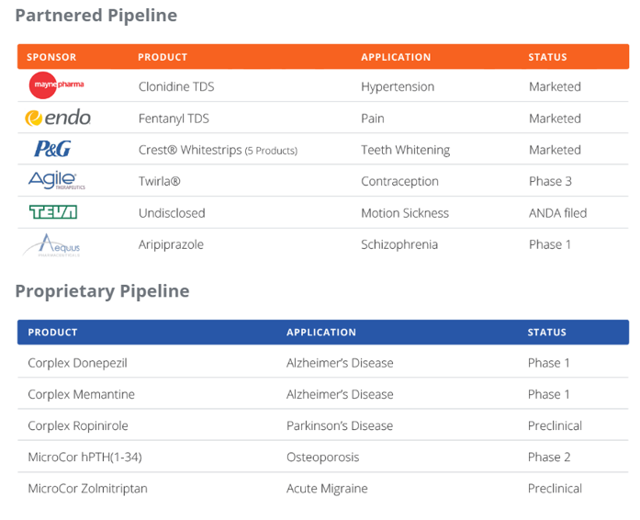This screenshot has height=520, width=640.
Task: Click the Pain application cell
Action: [373, 118]
